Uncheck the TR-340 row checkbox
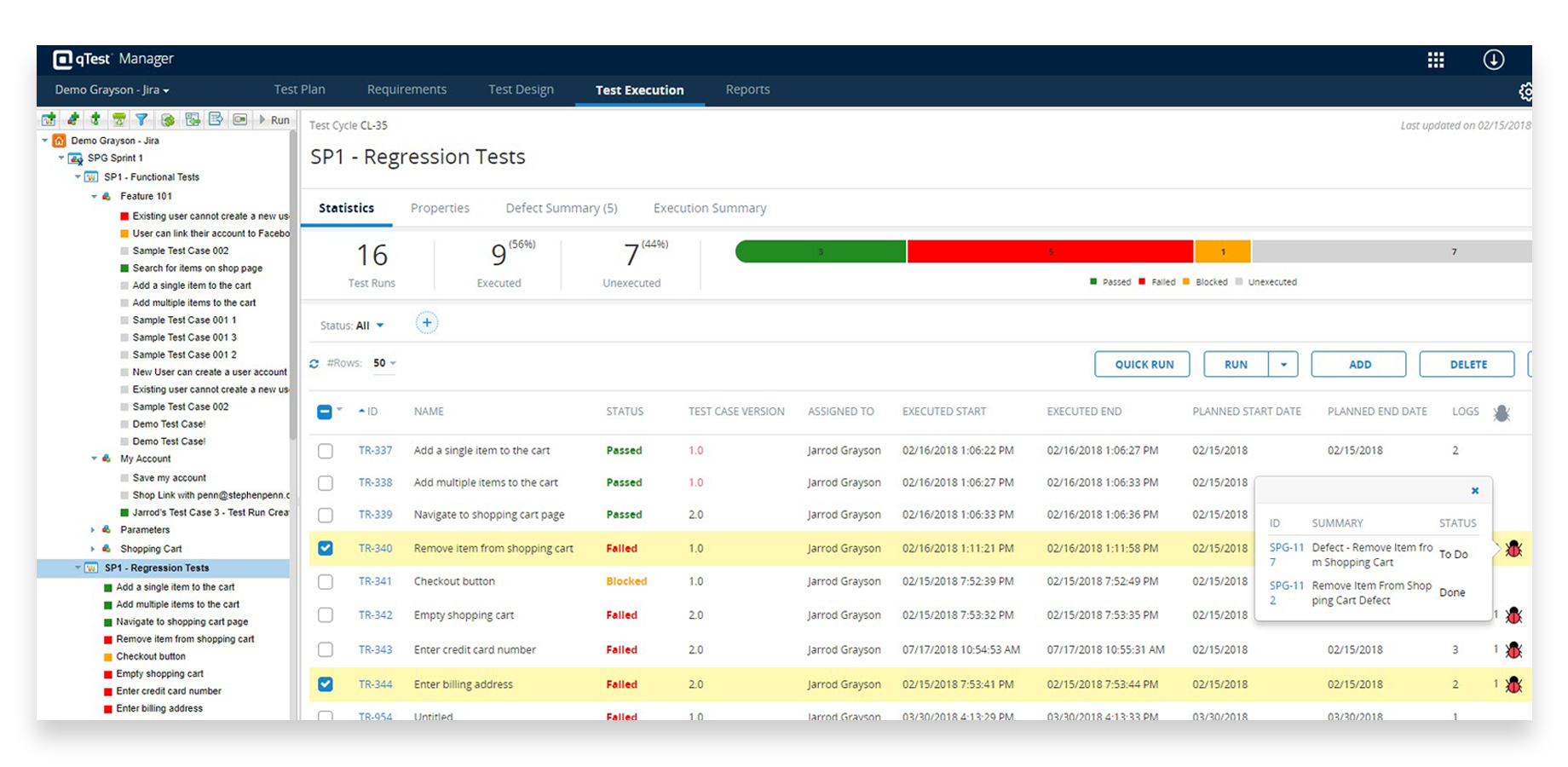This screenshot has width=1568, height=767. pyautogui.click(x=325, y=548)
